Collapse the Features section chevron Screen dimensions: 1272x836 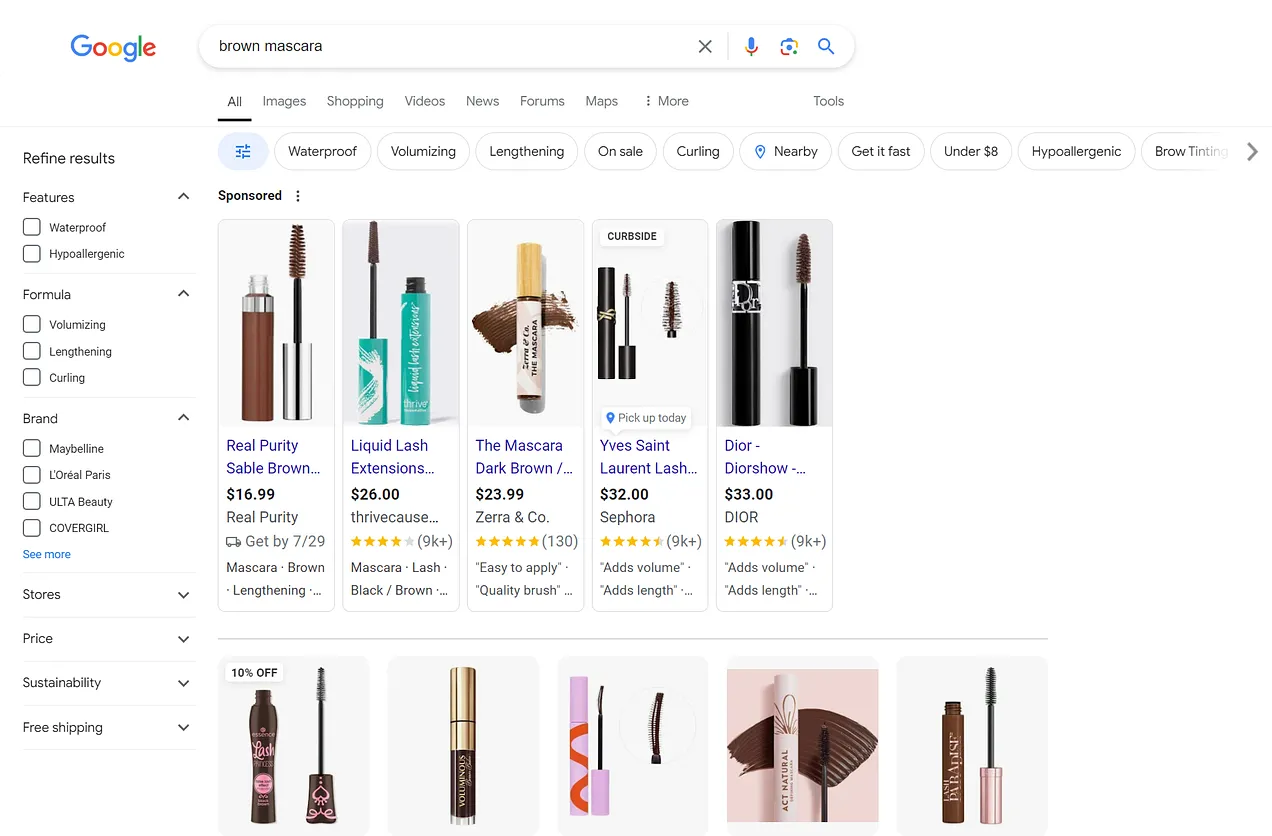click(x=183, y=197)
